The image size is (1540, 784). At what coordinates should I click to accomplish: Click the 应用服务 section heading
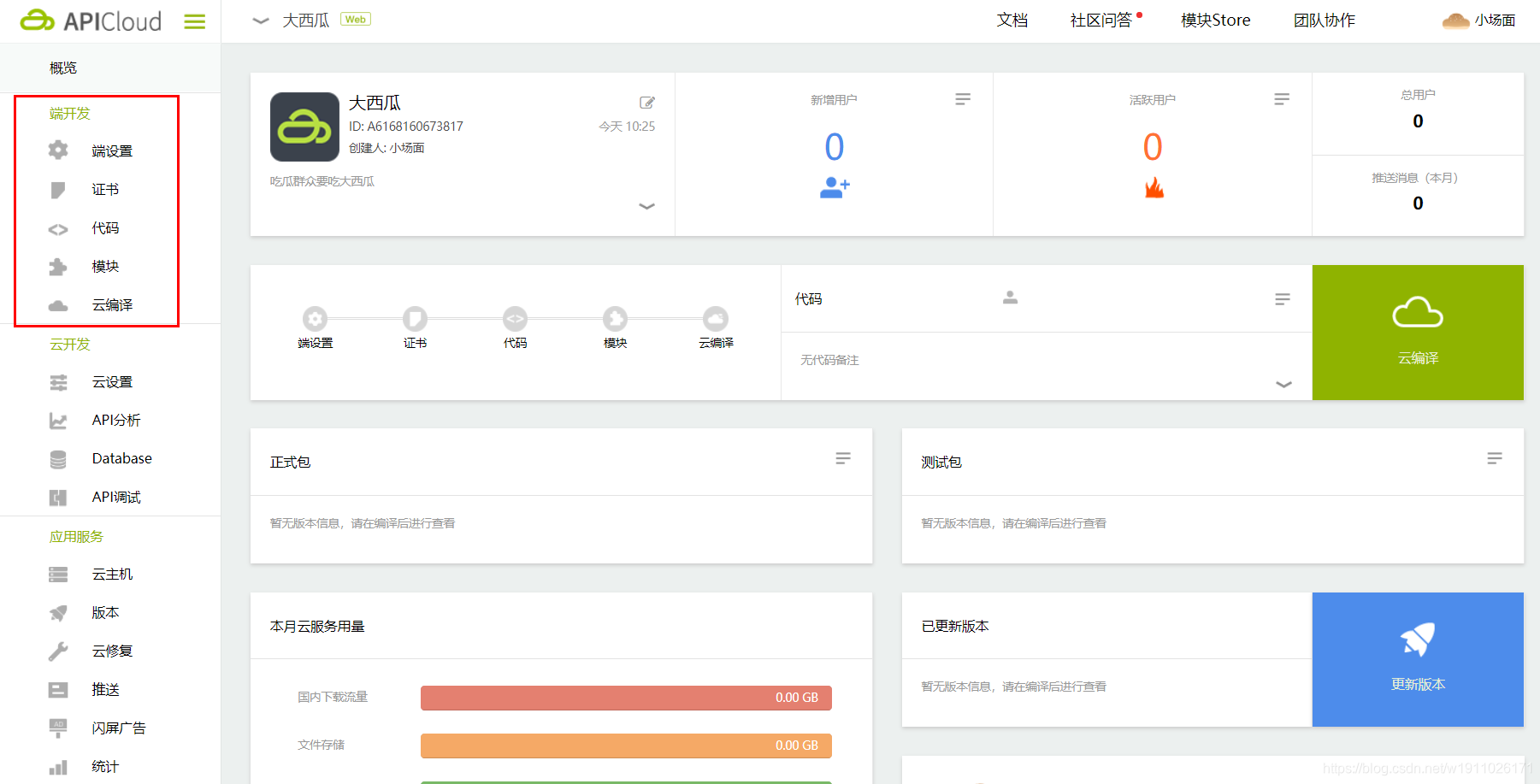click(x=76, y=537)
